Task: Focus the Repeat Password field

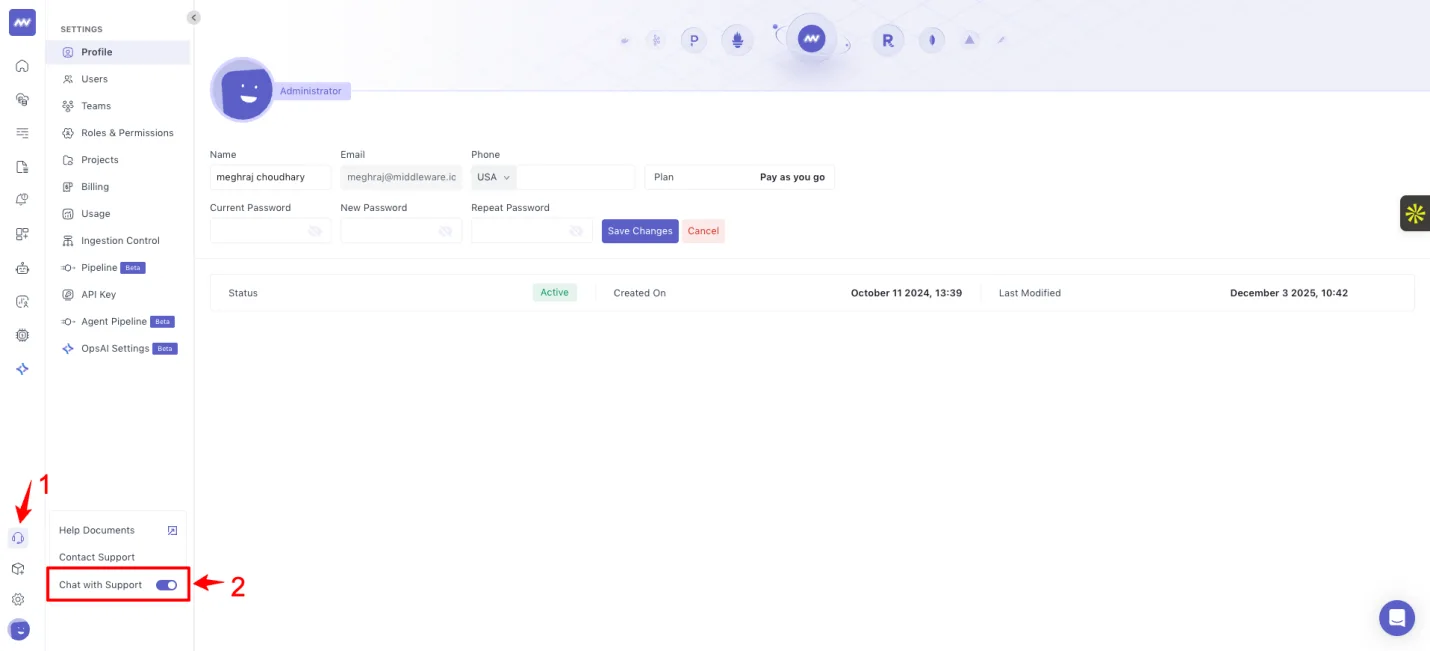Action: [532, 231]
